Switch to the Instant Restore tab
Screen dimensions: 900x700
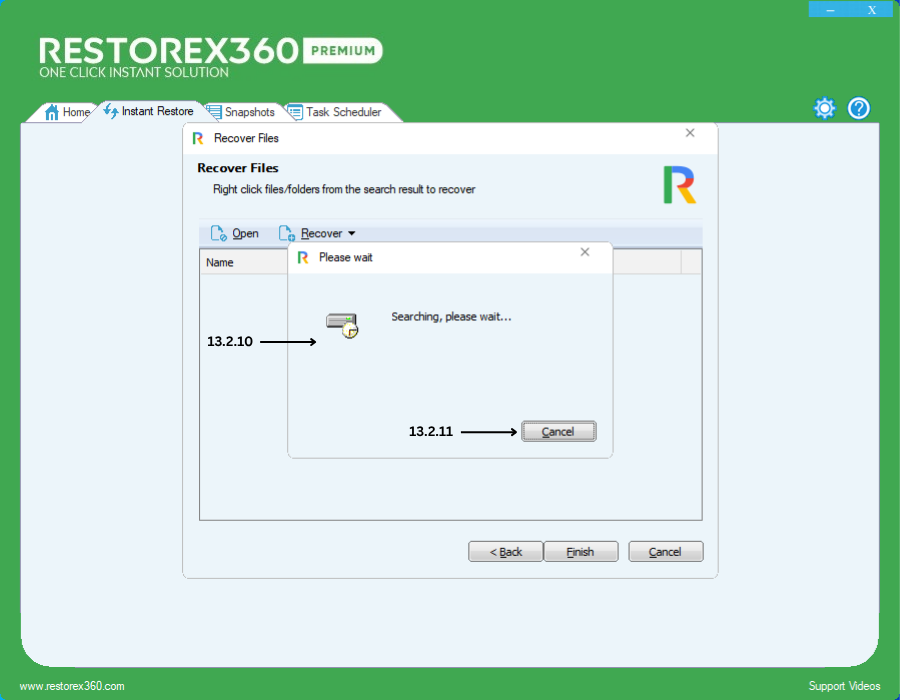[150, 111]
